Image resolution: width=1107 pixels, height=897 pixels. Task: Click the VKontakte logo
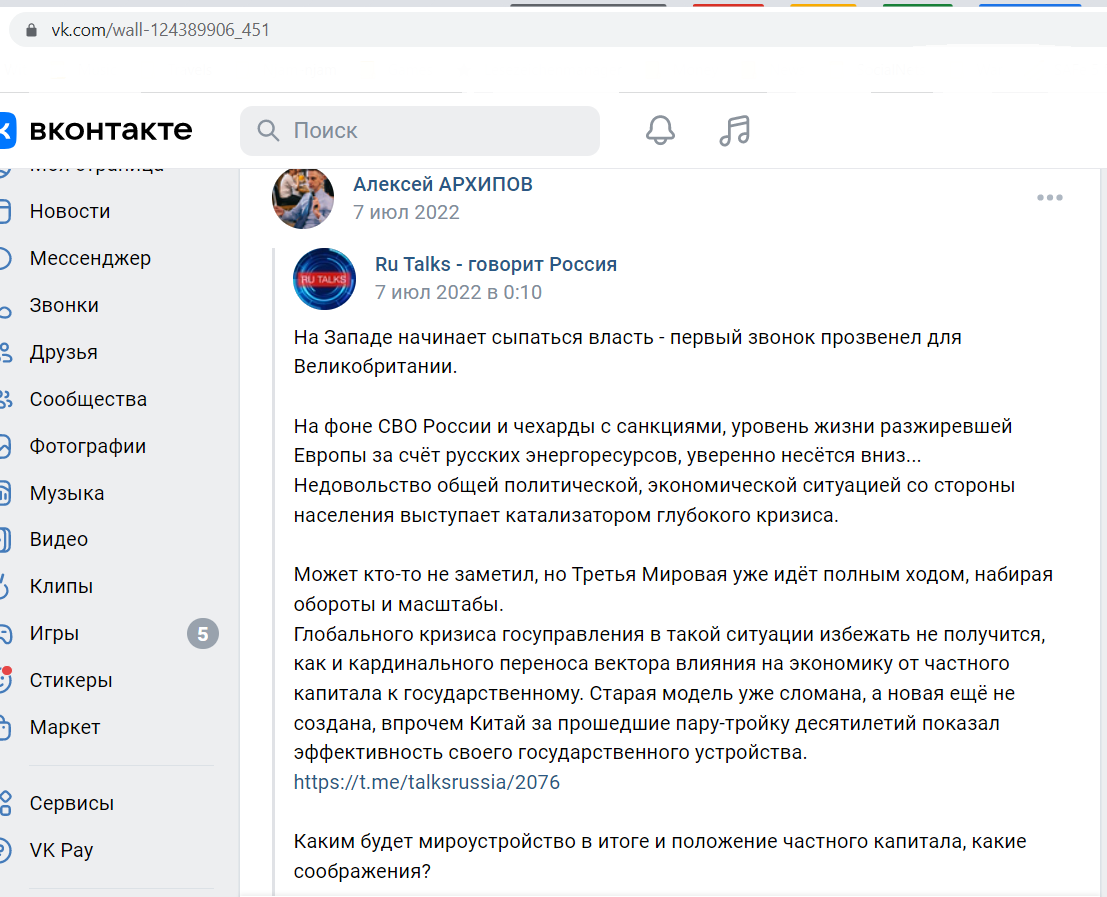click(97, 130)
